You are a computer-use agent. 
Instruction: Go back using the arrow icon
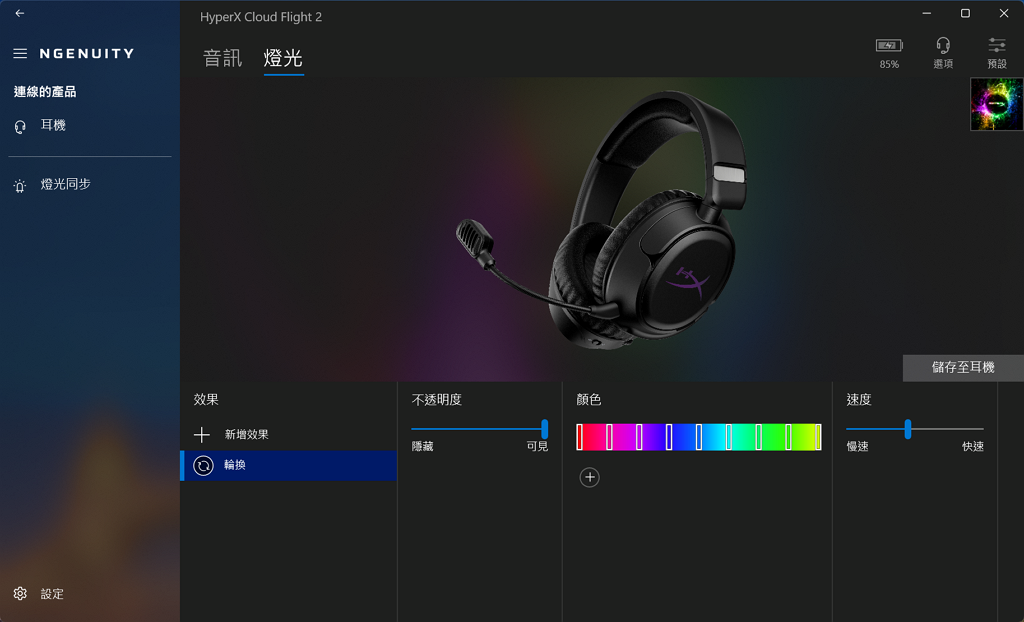(x=20, y=13)
